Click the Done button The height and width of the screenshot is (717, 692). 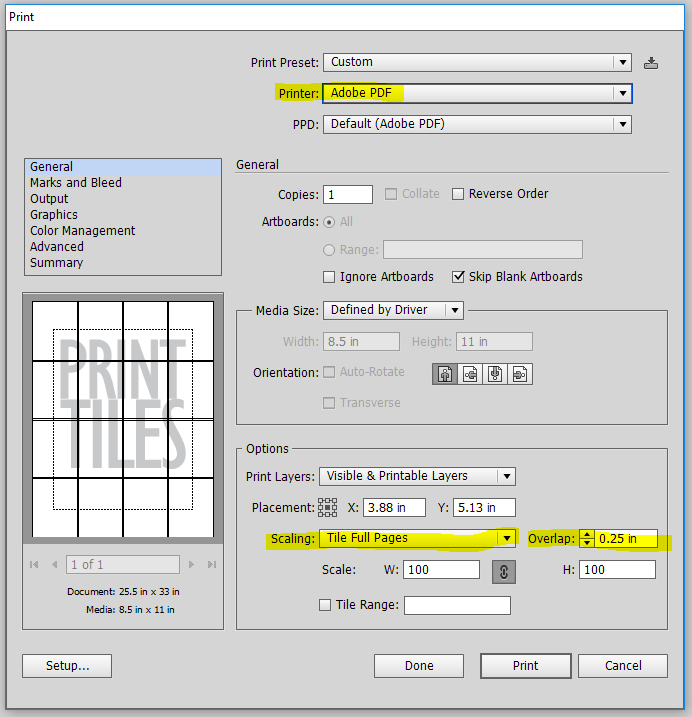(418, 666)
